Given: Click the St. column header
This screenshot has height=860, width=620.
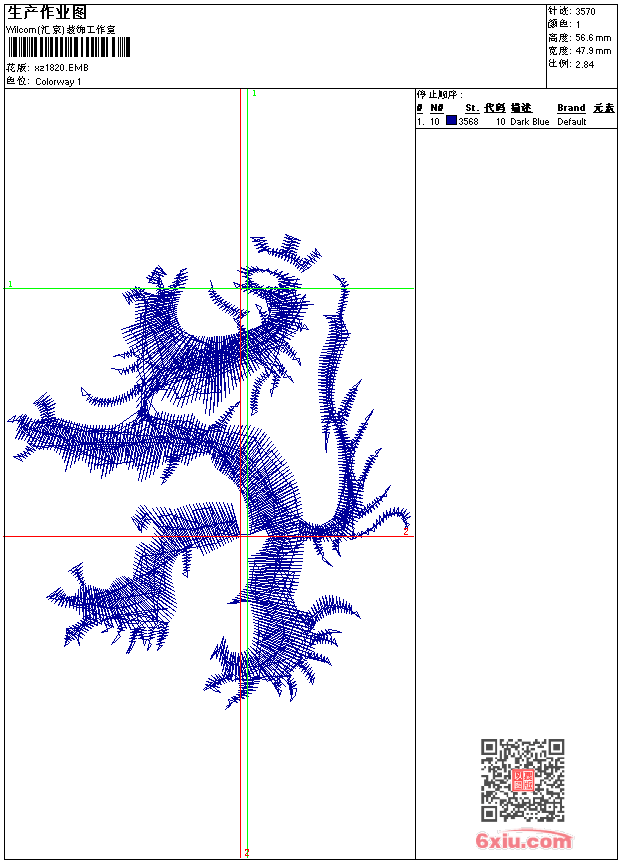Looking at the screenshot, I should click(471, 108).
